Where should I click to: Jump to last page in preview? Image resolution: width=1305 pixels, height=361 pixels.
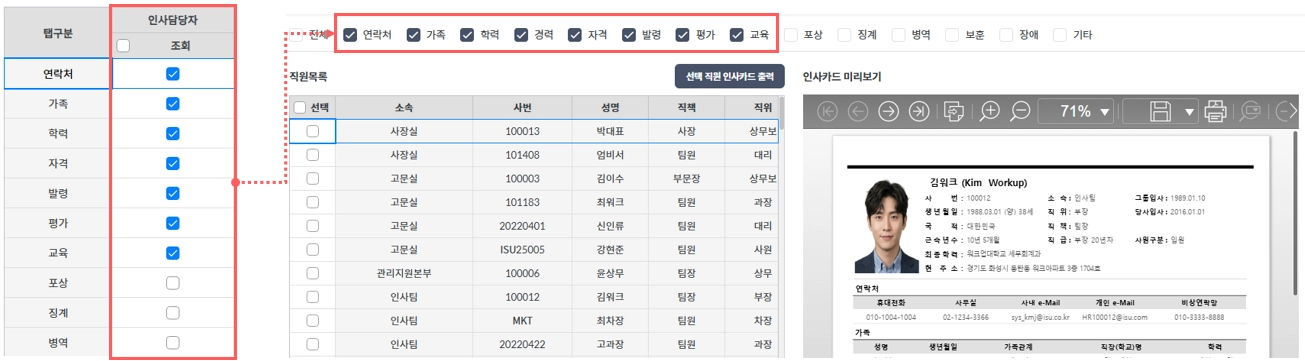[x=918, y=111]
